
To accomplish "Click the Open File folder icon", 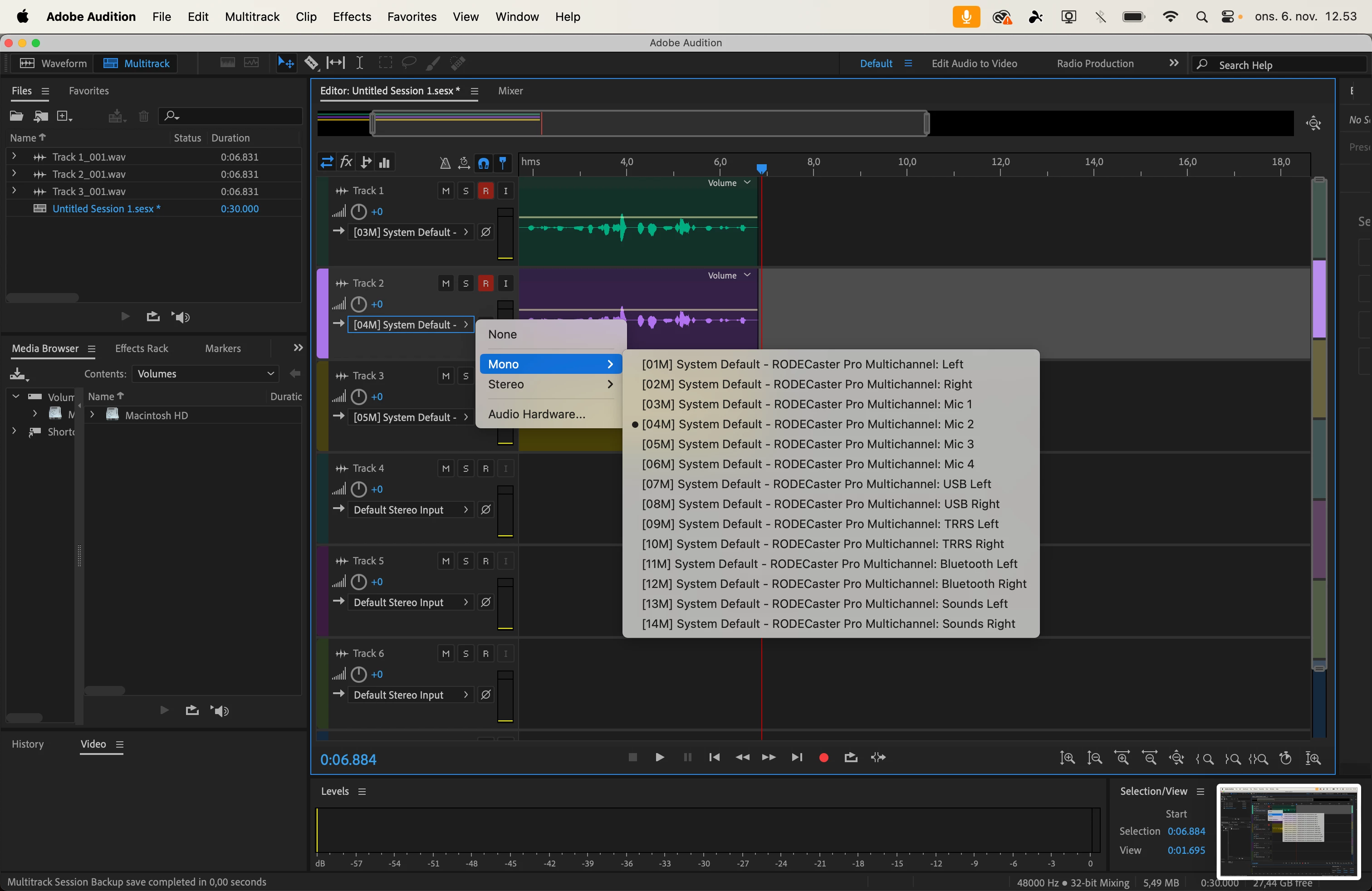I will 16,117.
